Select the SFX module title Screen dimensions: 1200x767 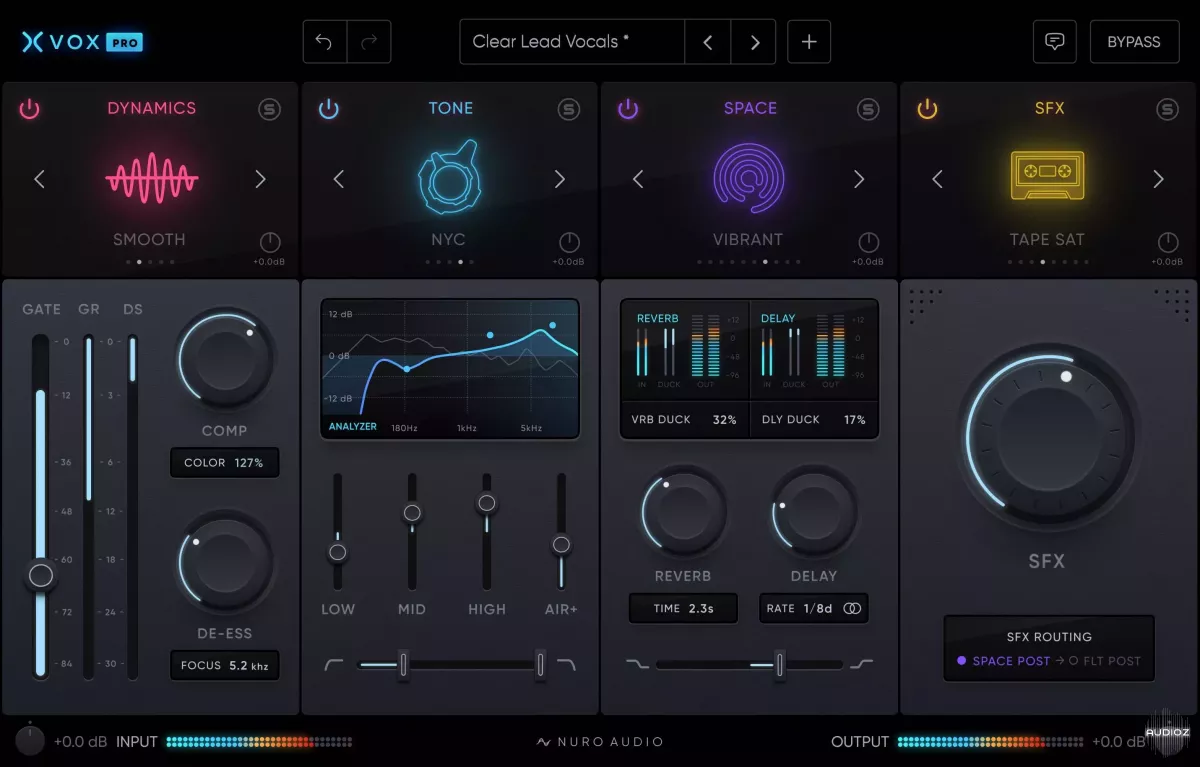(x=1049, y=108)
